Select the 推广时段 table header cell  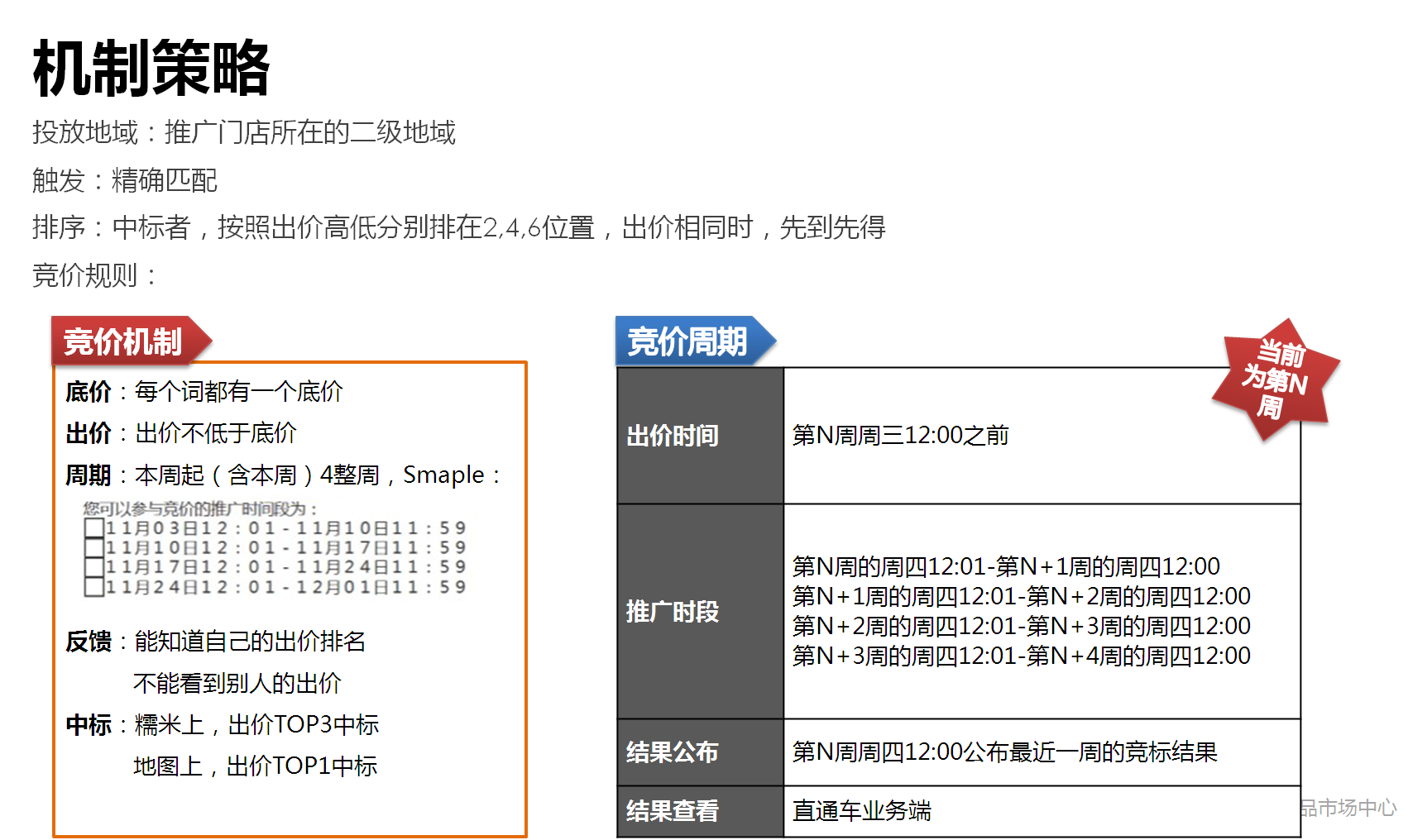click(x=673, y=612)
